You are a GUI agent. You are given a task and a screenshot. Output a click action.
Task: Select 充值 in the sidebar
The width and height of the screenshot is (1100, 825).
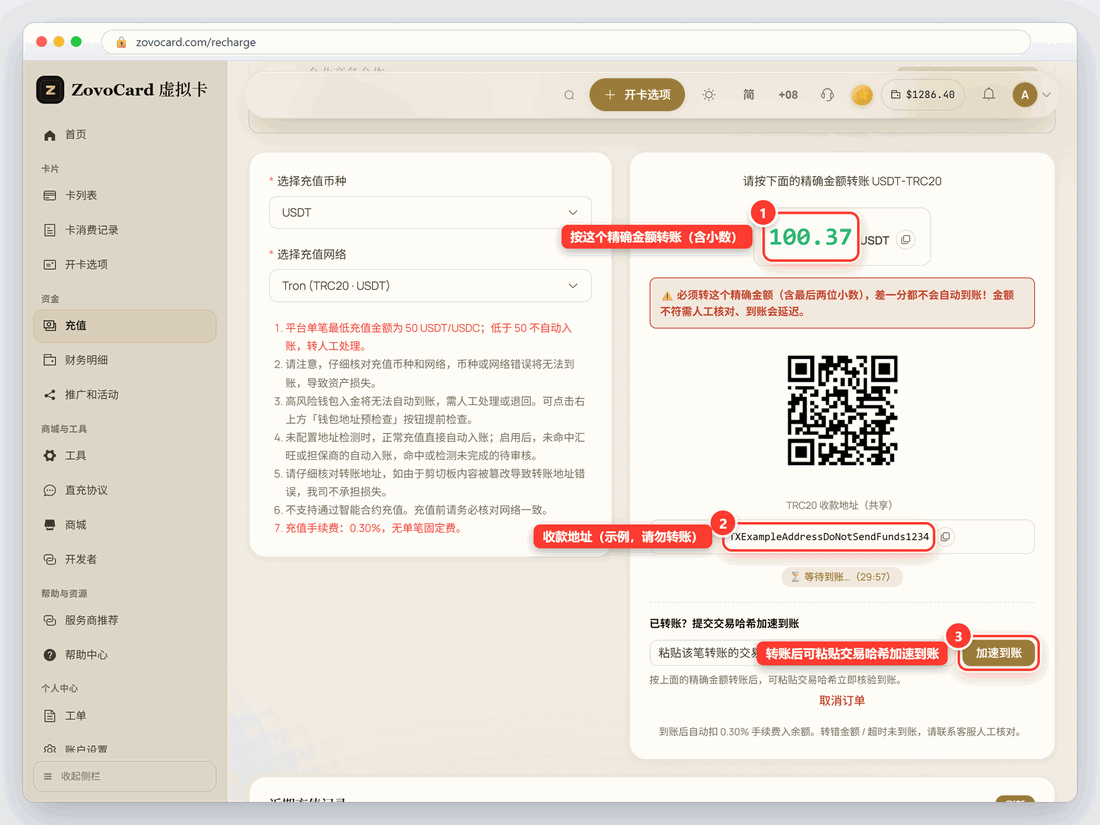tap(124, 326)
